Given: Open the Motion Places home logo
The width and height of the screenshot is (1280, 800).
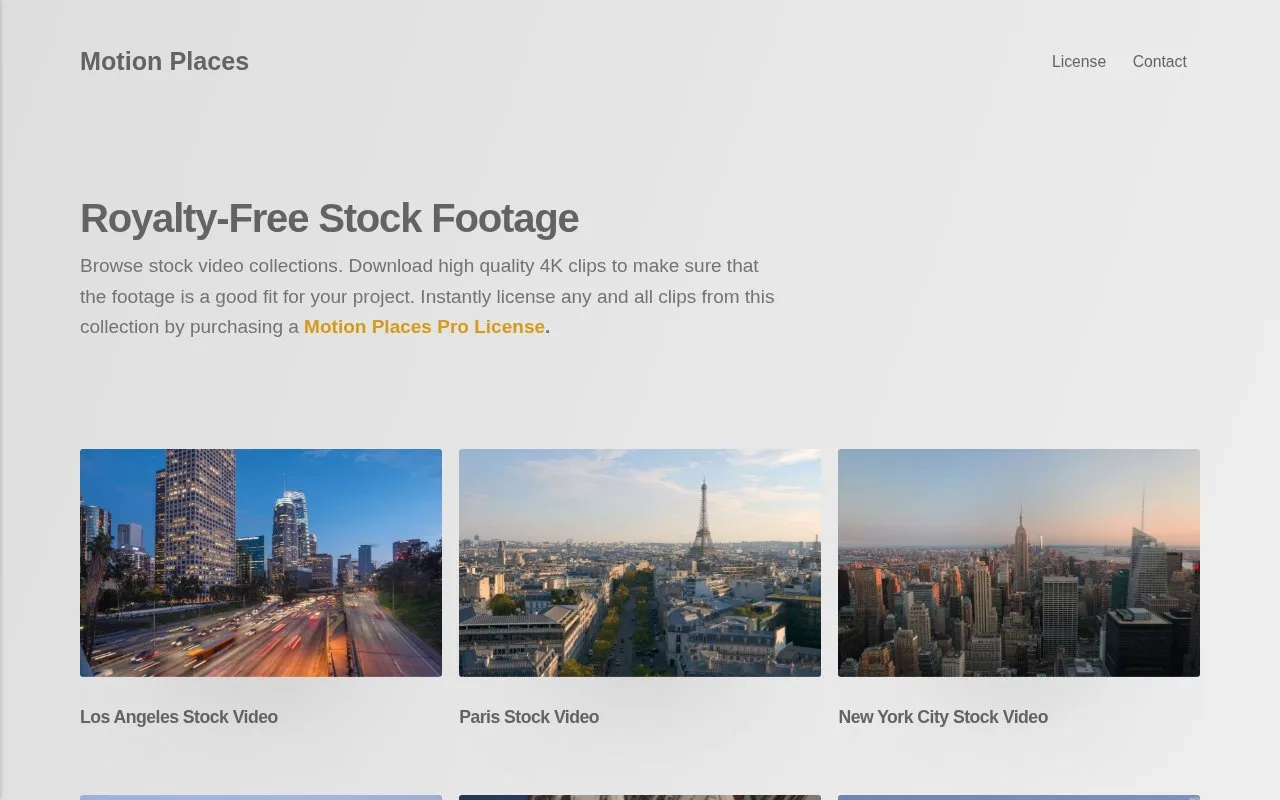Looking at the screenshot, I should tap(164, 62).
